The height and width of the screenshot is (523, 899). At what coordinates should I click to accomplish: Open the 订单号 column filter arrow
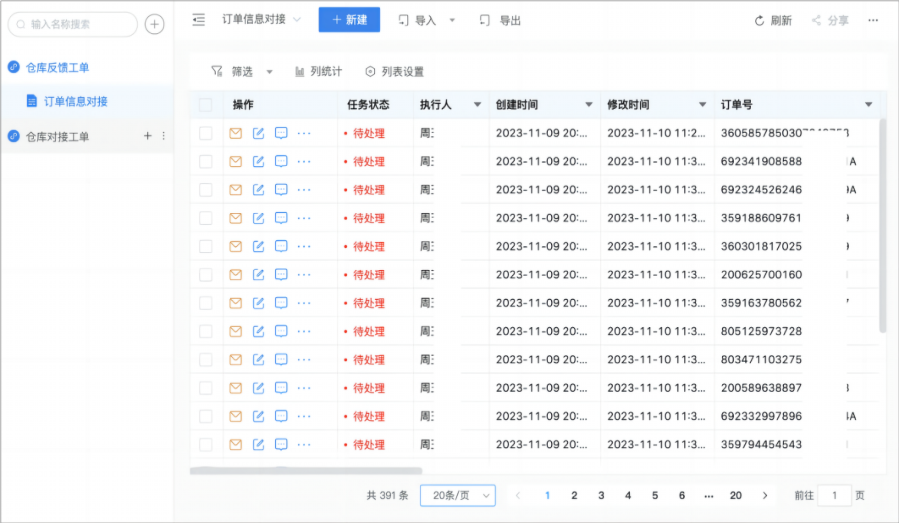click(869, 104)
